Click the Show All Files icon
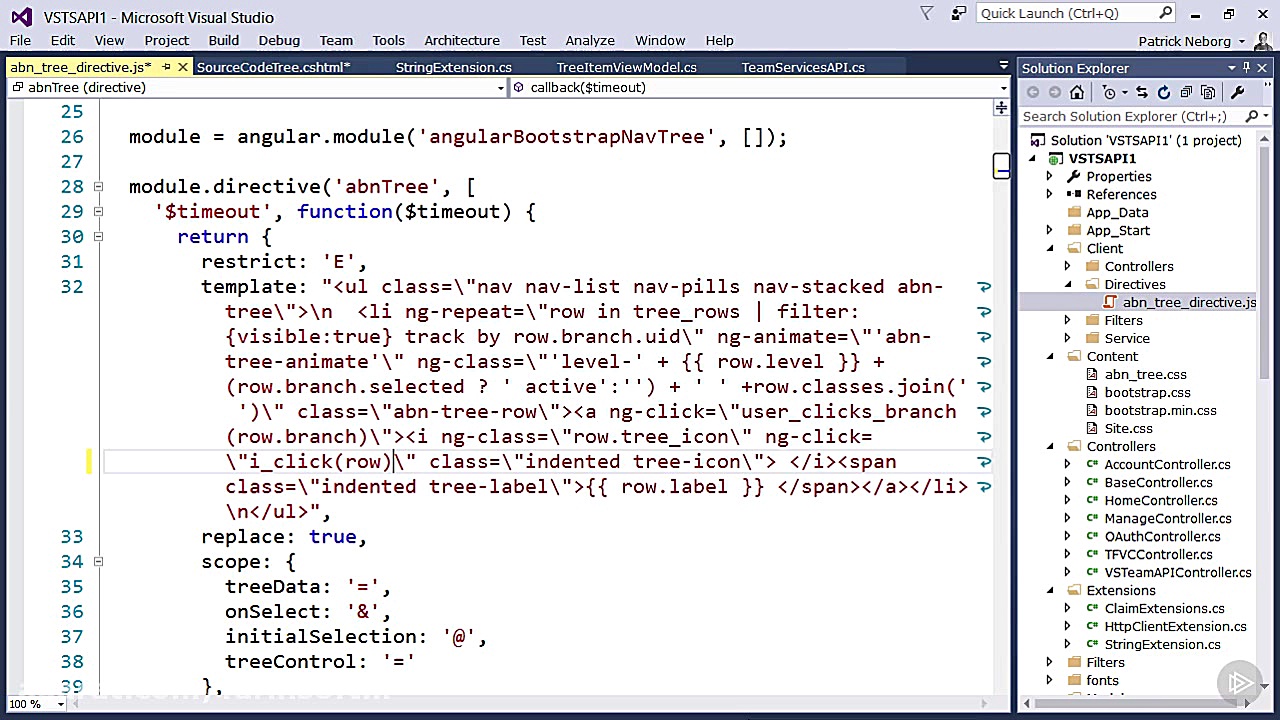The image size is (1280, 720). click(x=1208, y=93)
